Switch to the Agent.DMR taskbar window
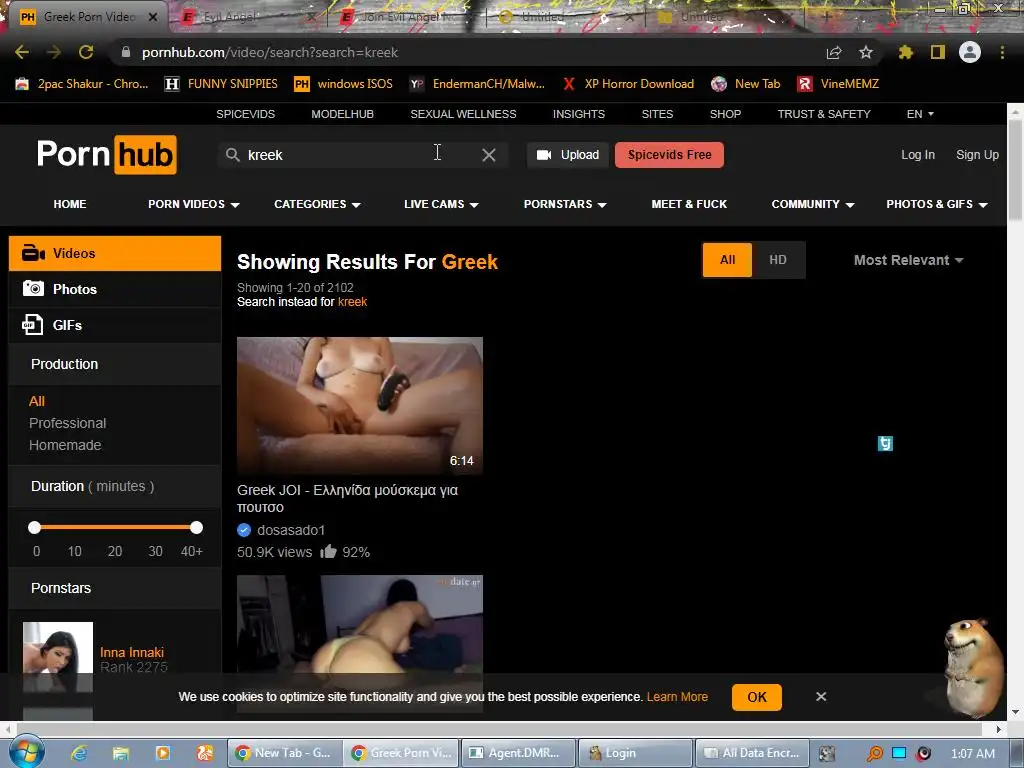Image resolution: width=1024 pixels, height=768 pixels. 518,753
